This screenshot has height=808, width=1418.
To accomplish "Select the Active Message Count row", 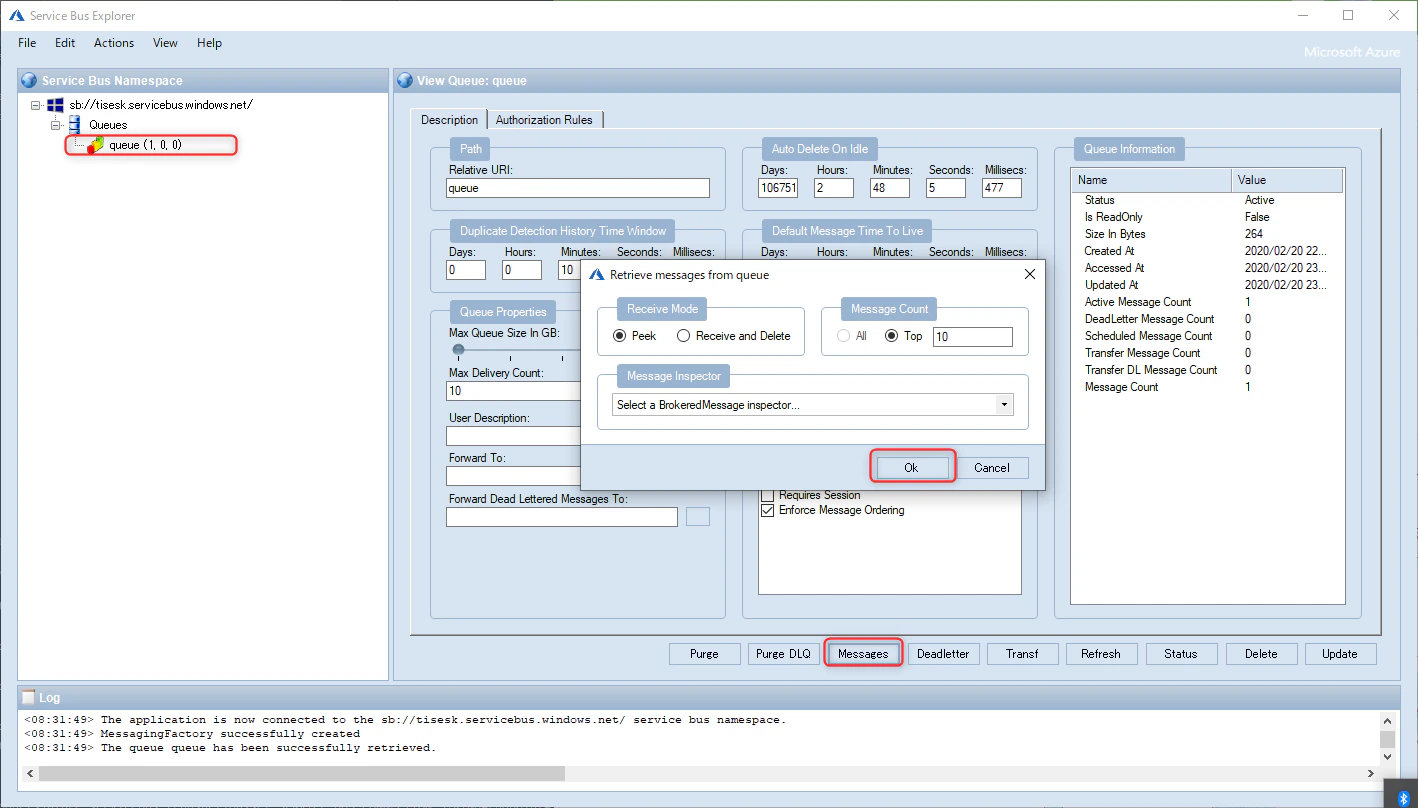I will click(x=1207, y=302).
